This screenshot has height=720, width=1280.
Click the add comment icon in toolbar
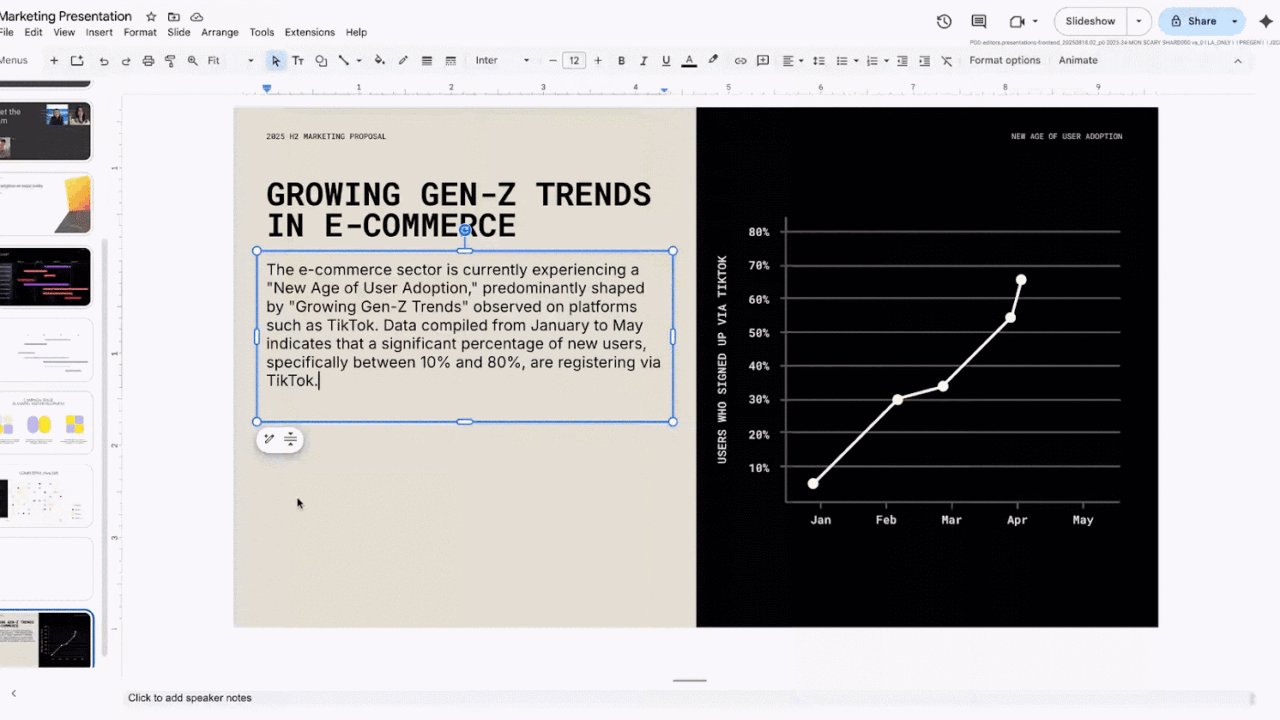[x=763, y=61]
